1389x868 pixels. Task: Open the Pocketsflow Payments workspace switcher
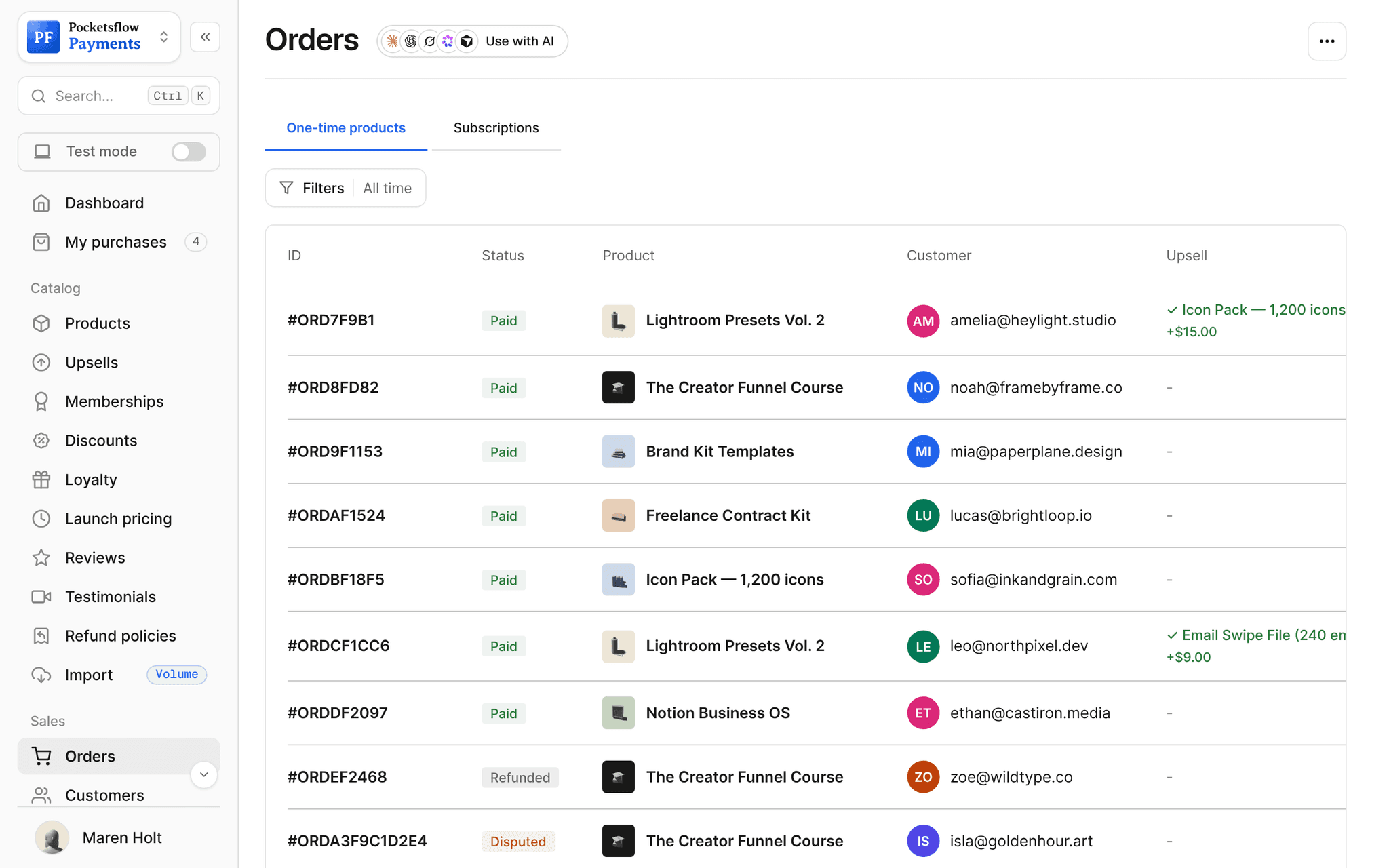tap(99, 37)
